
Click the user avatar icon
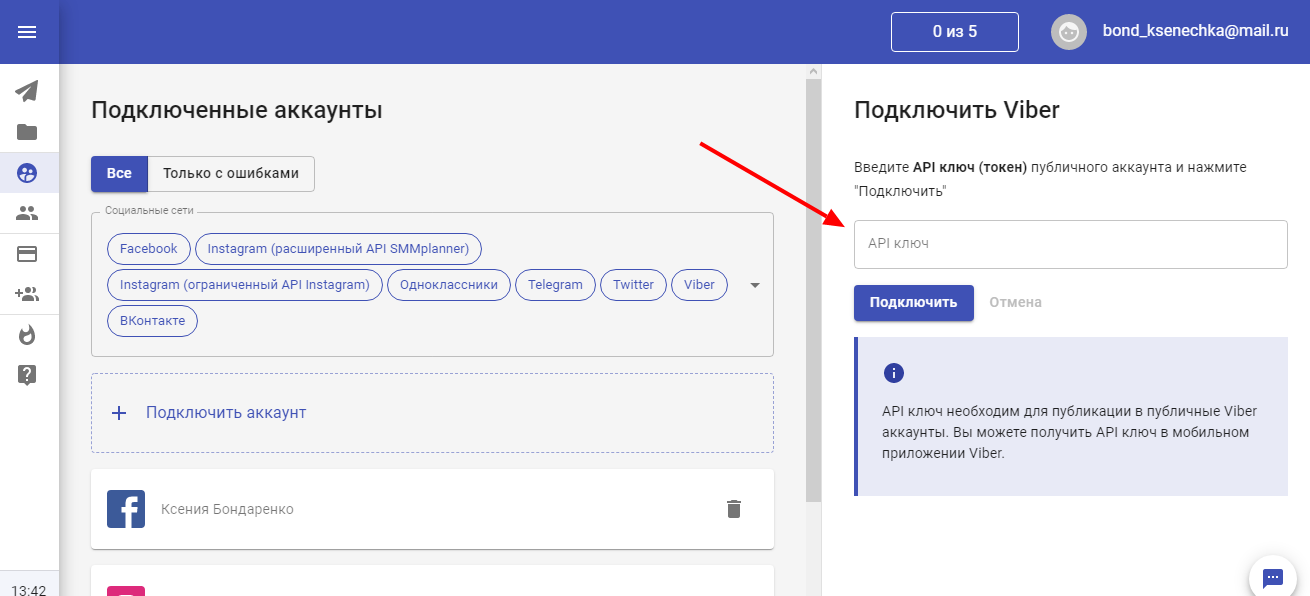(x=1069, y=32)
